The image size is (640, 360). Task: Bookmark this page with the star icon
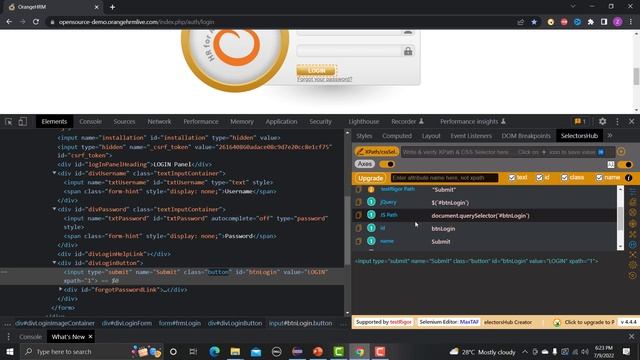tap(534, 22)
